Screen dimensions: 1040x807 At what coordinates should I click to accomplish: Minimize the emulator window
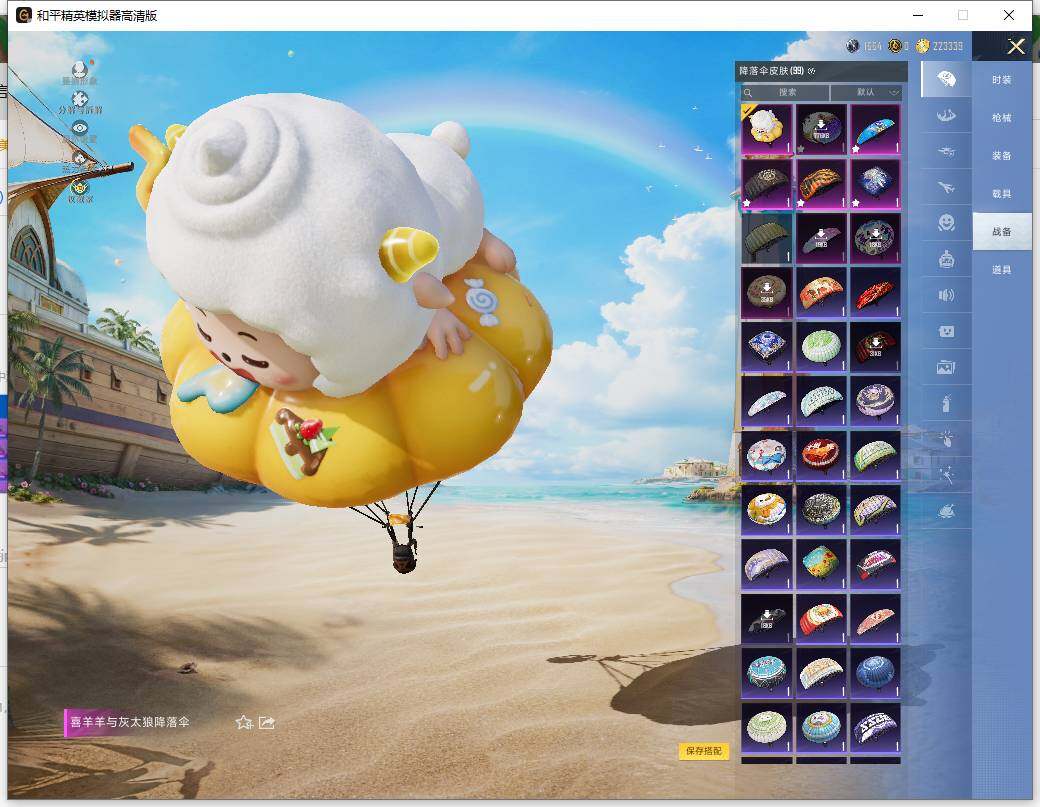coord(918,15)
